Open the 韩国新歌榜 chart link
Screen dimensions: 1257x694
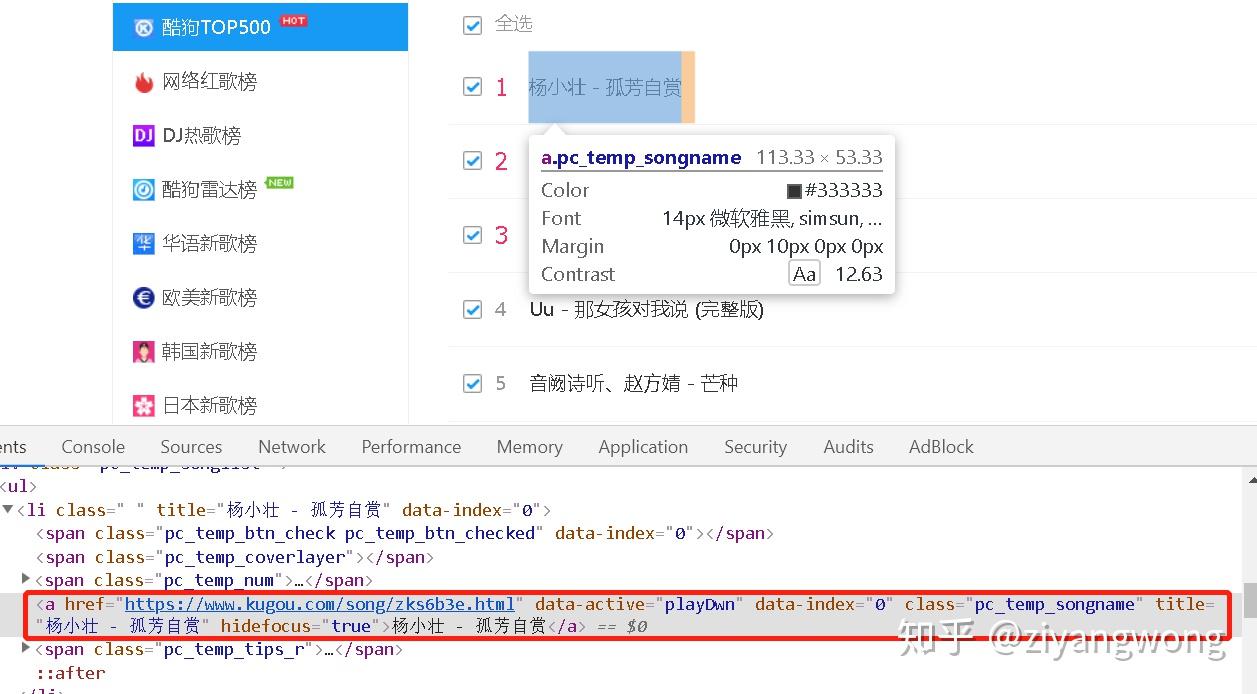tap(210, 352)
